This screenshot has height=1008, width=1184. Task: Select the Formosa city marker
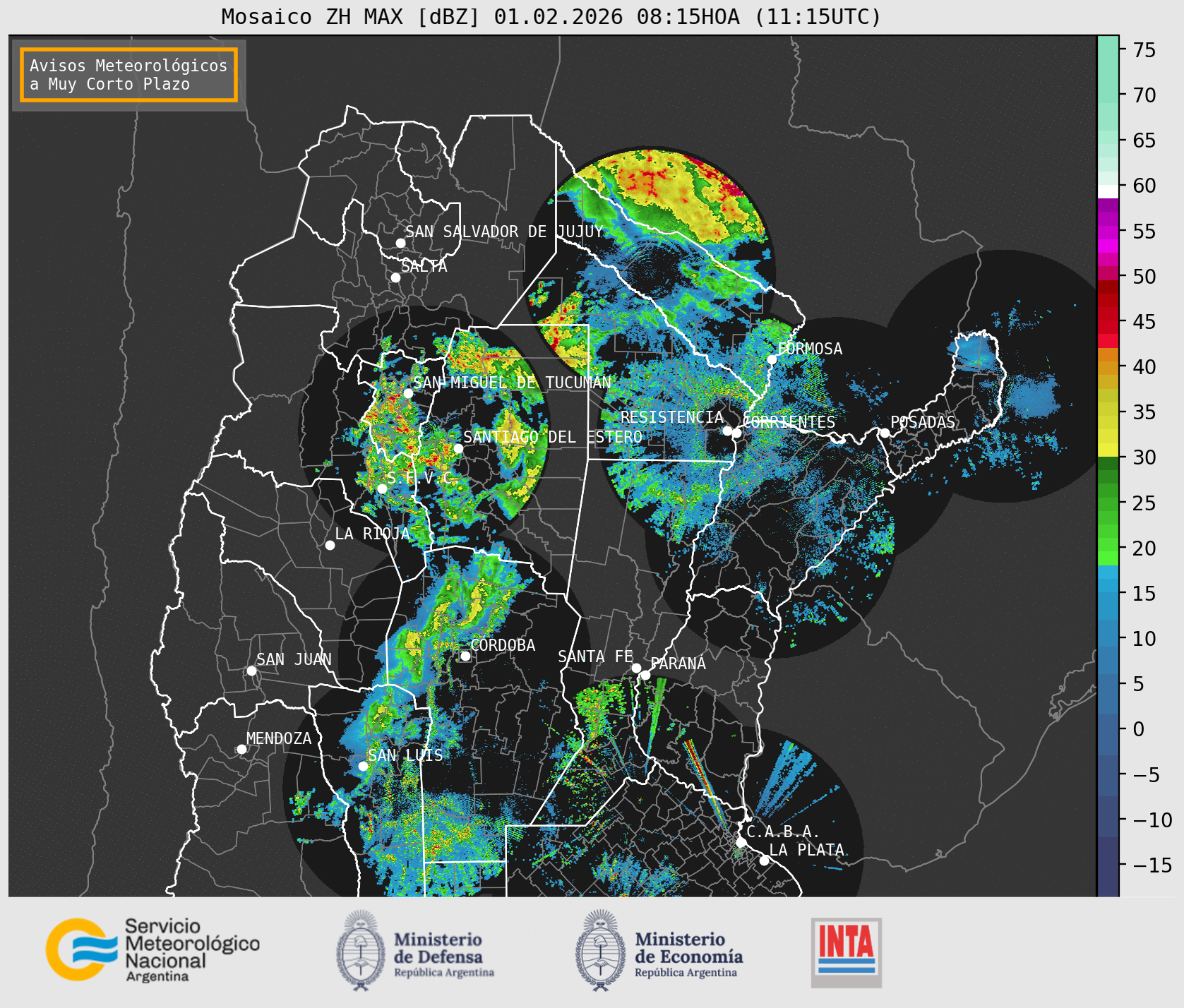pyautogui.click(x=772, y=359)
